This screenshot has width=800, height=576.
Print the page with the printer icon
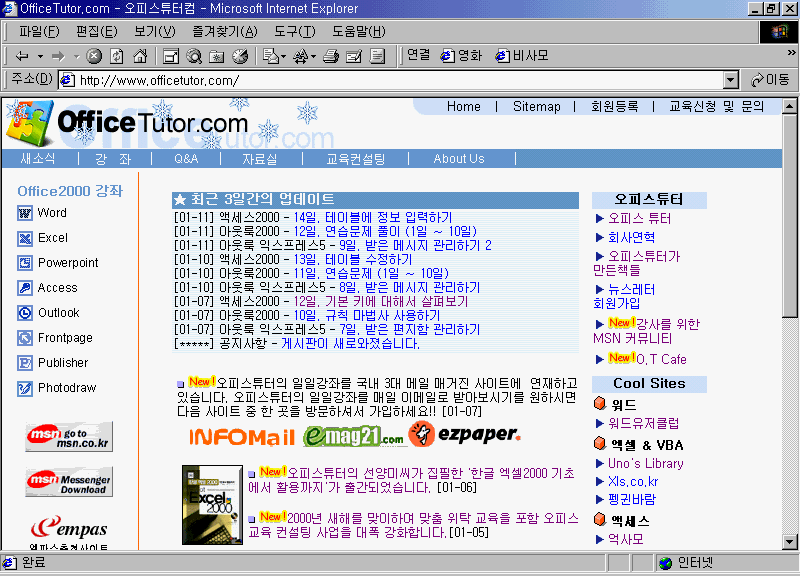[x=331, y=56]
